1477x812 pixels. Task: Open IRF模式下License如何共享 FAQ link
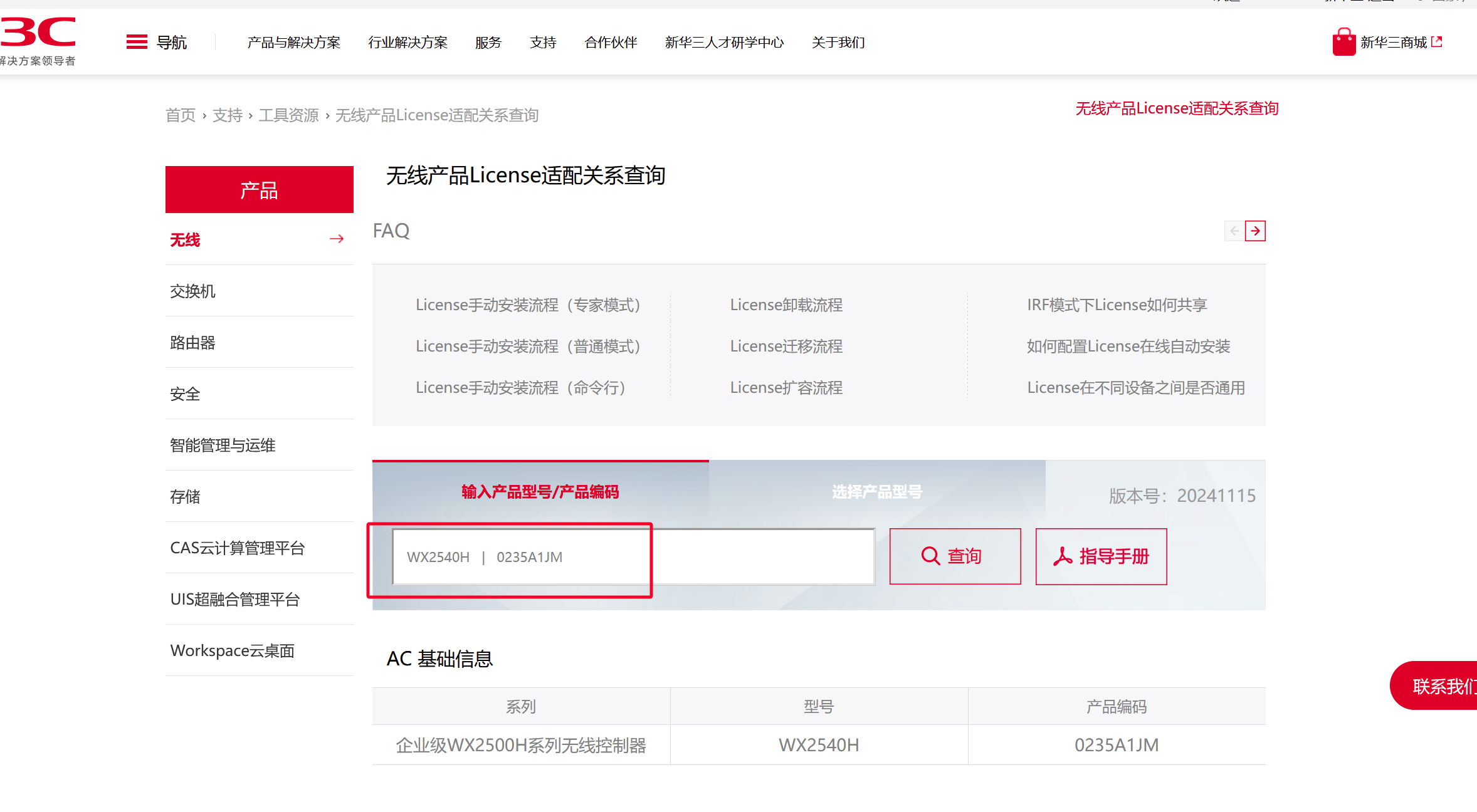[1117, 305]
